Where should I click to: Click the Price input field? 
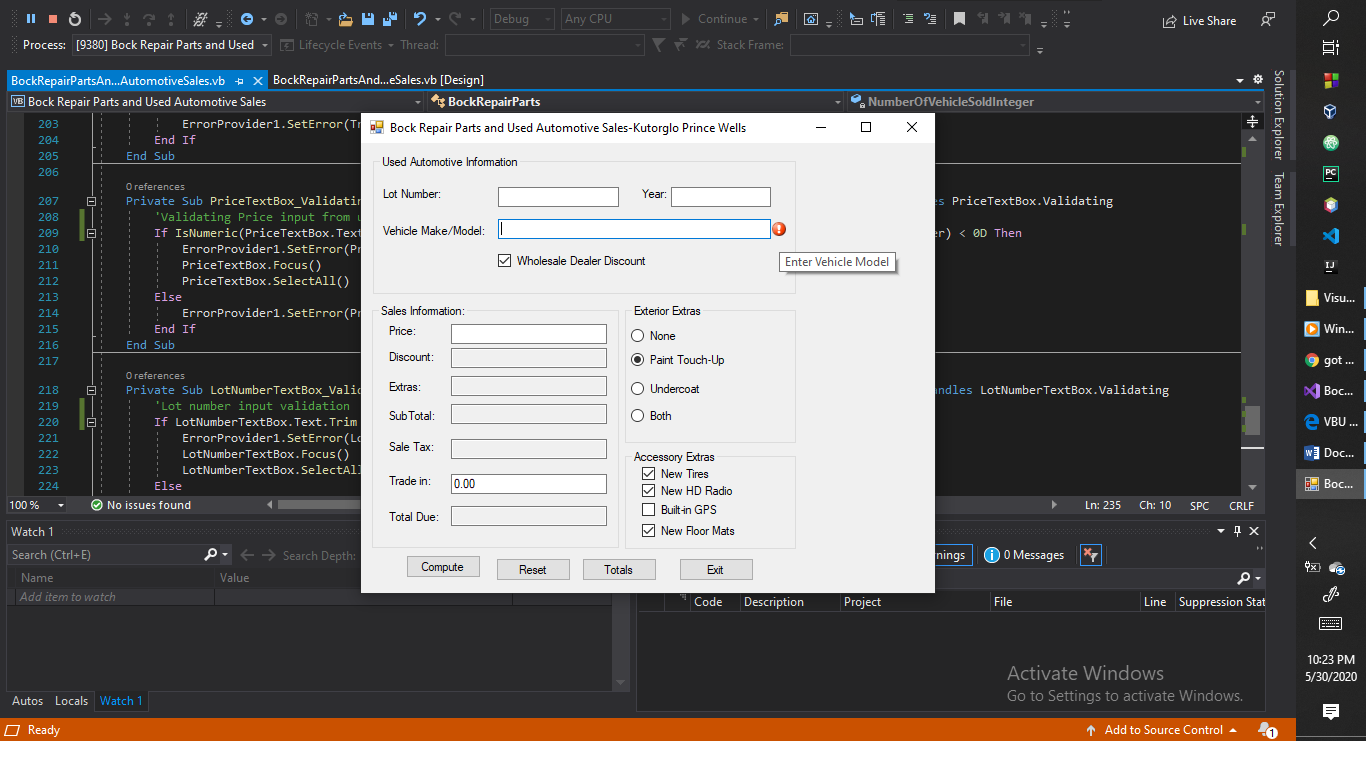[x=529, y=334]
